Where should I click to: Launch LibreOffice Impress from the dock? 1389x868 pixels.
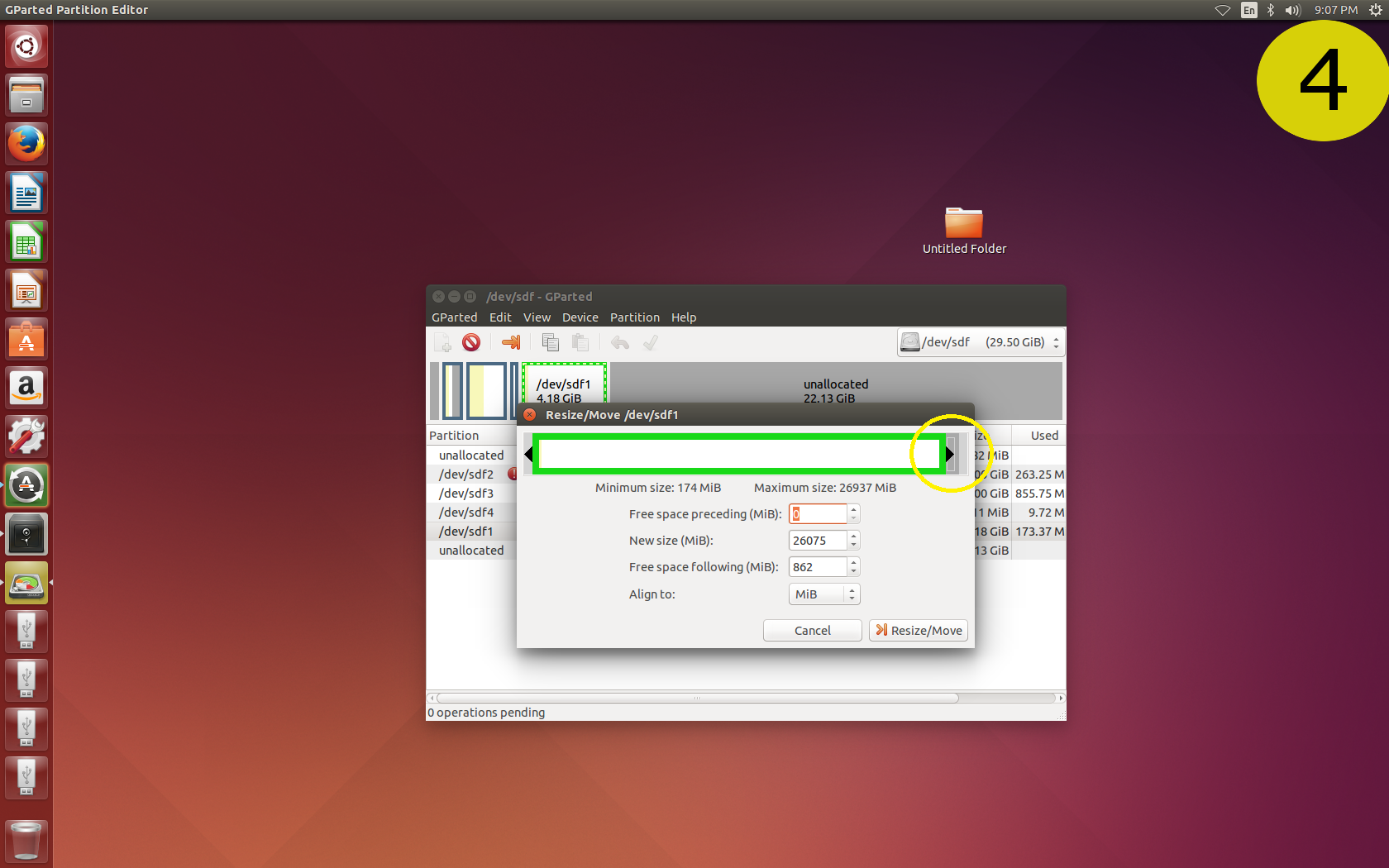[26, 290]
